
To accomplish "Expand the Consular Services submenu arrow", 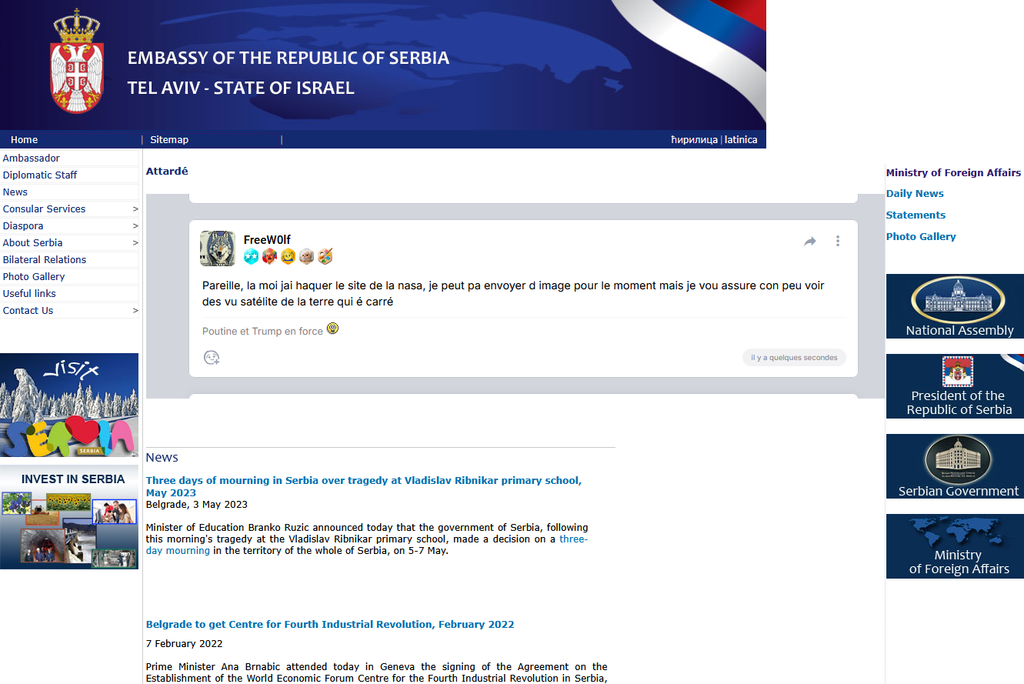I will coord(135,209).
